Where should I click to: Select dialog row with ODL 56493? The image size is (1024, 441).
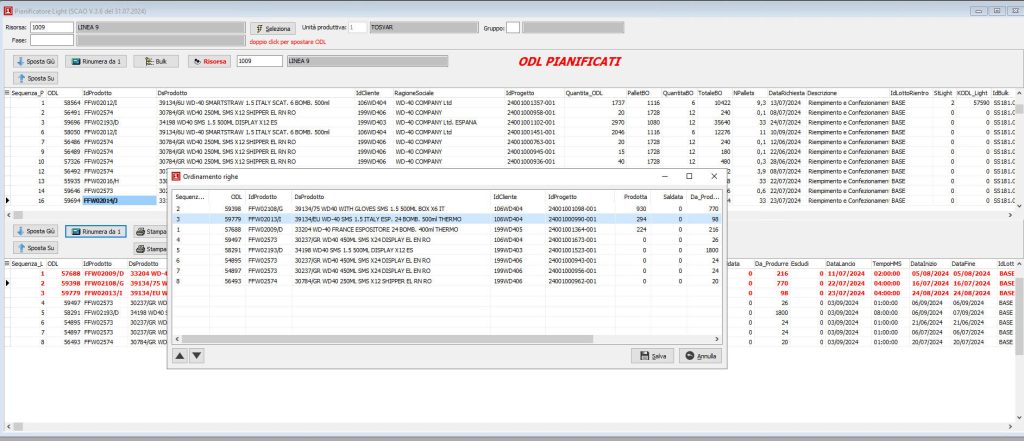click(x=447, y=281)
